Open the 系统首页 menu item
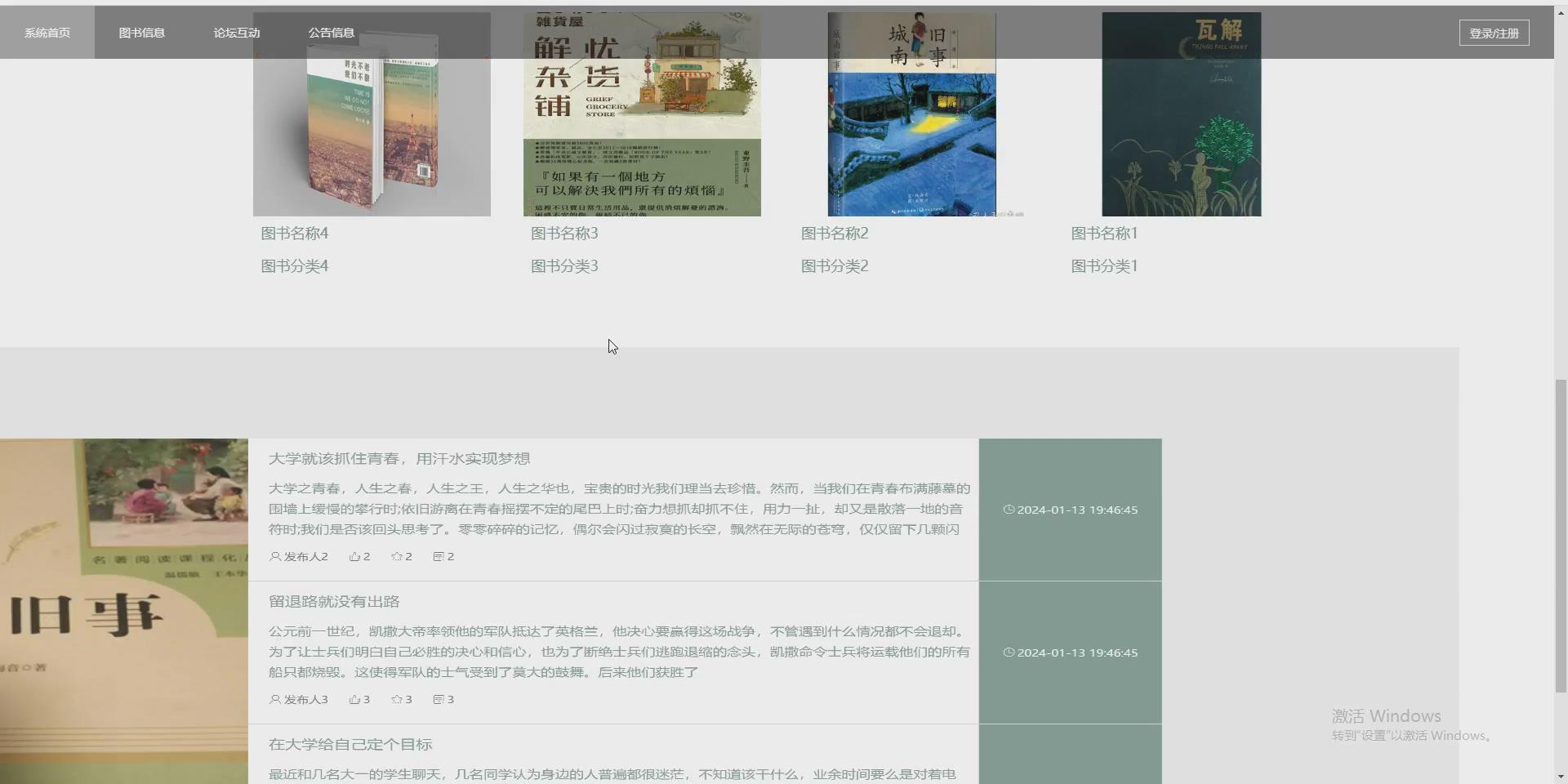 [x=47, y=32]
